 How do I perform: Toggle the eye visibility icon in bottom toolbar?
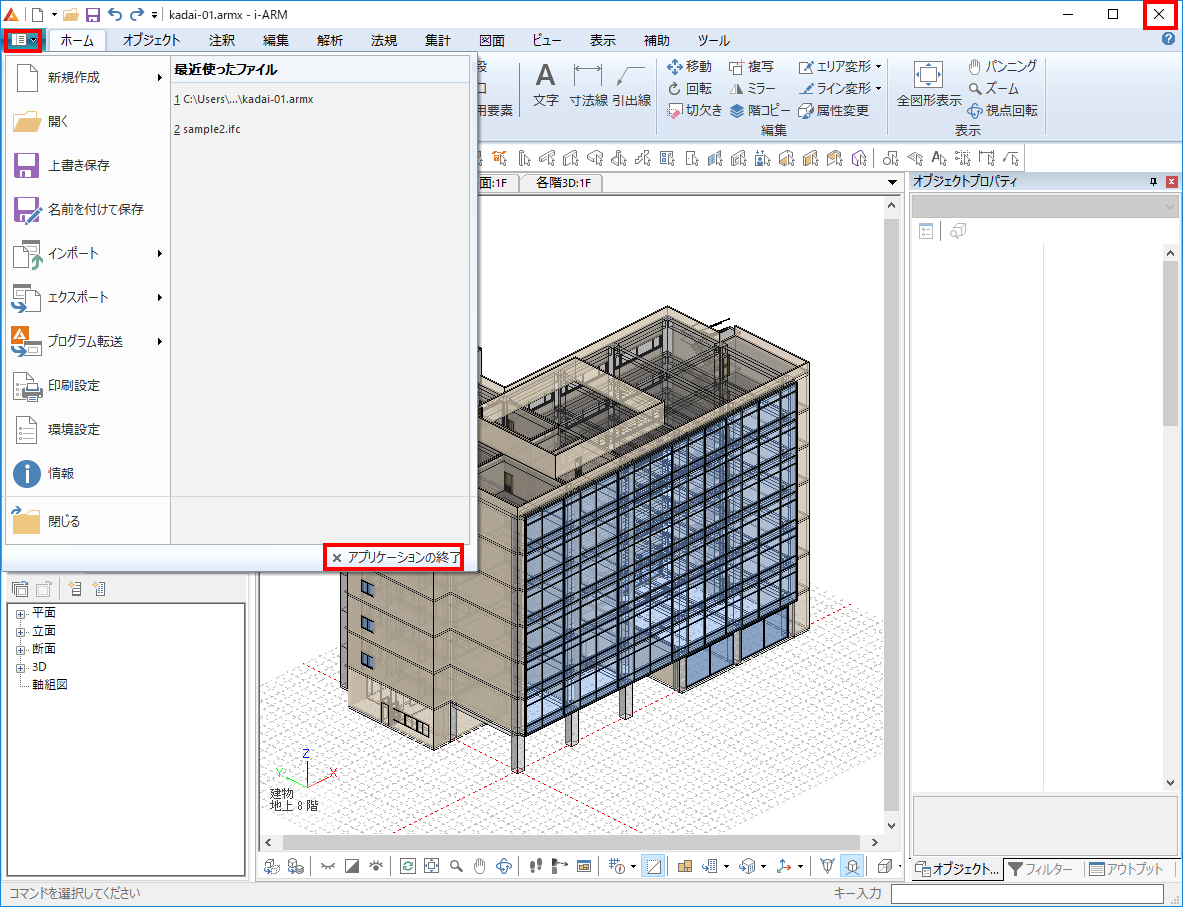coord(376,866)
